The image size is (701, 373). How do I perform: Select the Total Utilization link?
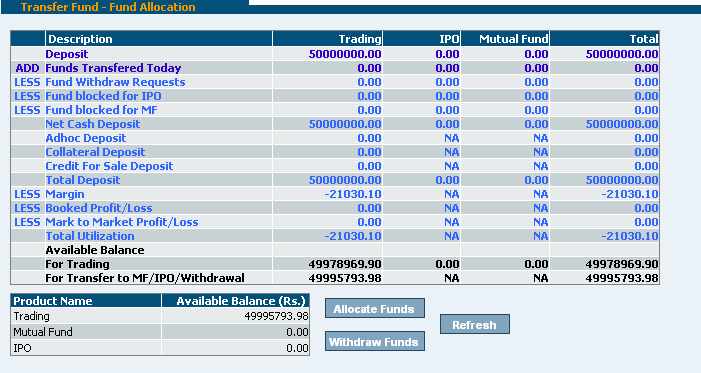point(90,236)
